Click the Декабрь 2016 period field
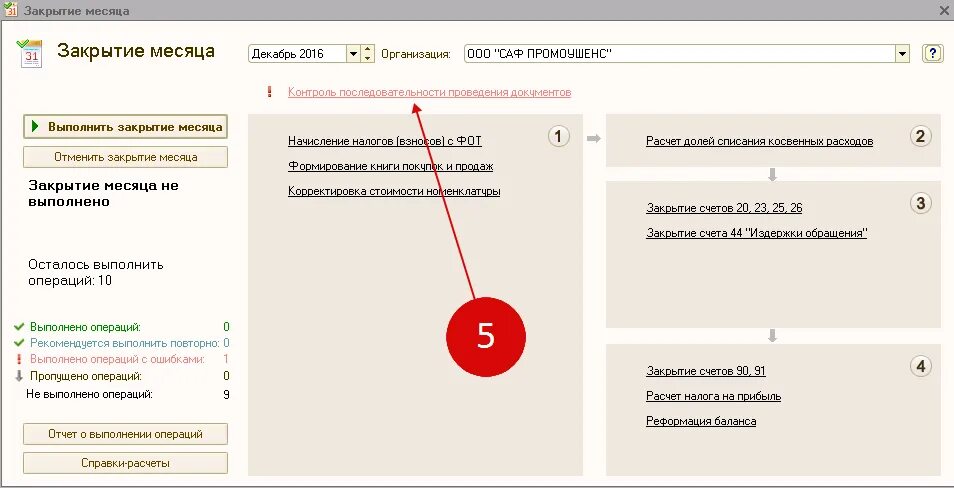 point(298,54)
